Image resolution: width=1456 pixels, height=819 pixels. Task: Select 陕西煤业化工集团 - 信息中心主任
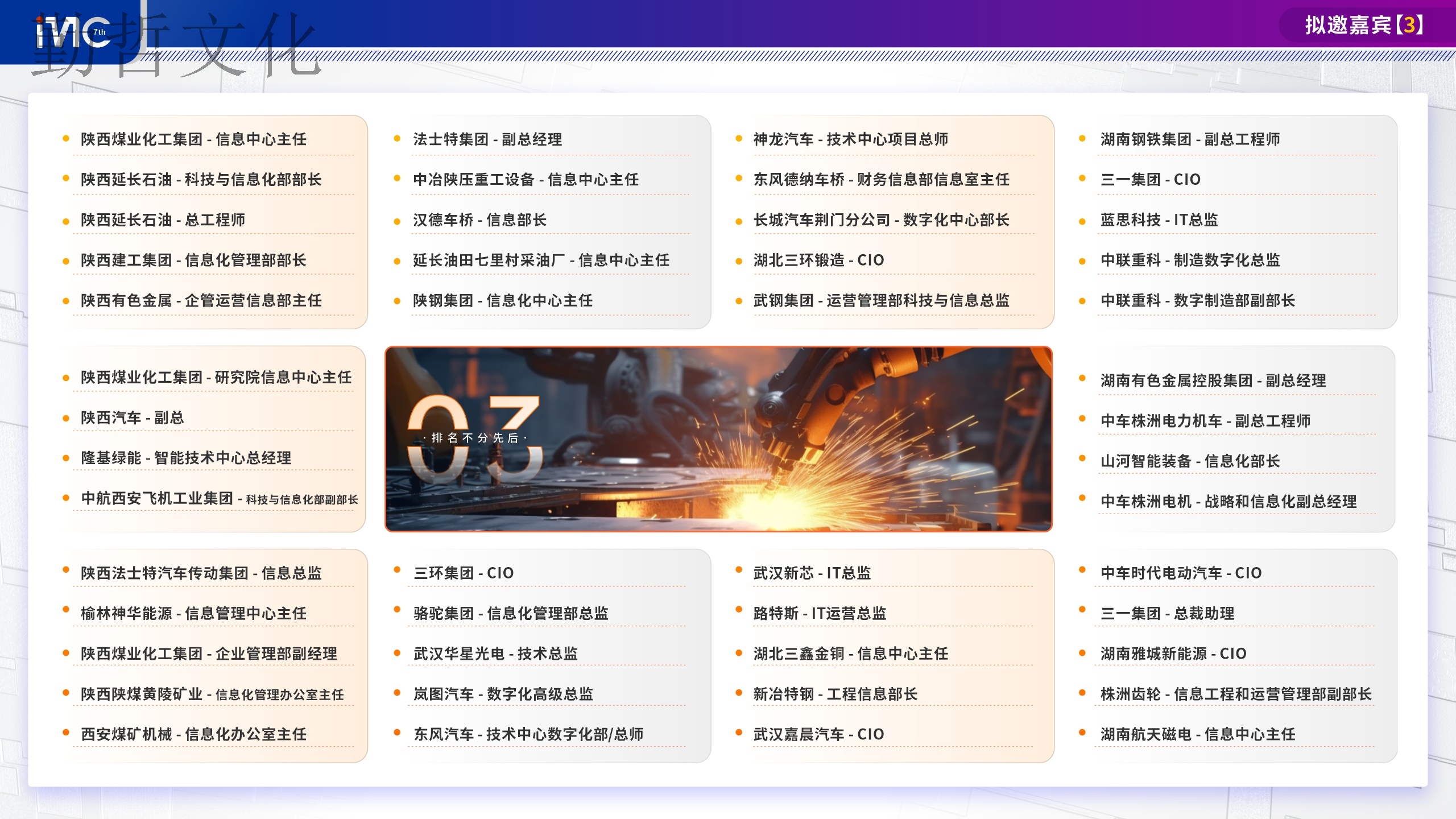point(193,139)
